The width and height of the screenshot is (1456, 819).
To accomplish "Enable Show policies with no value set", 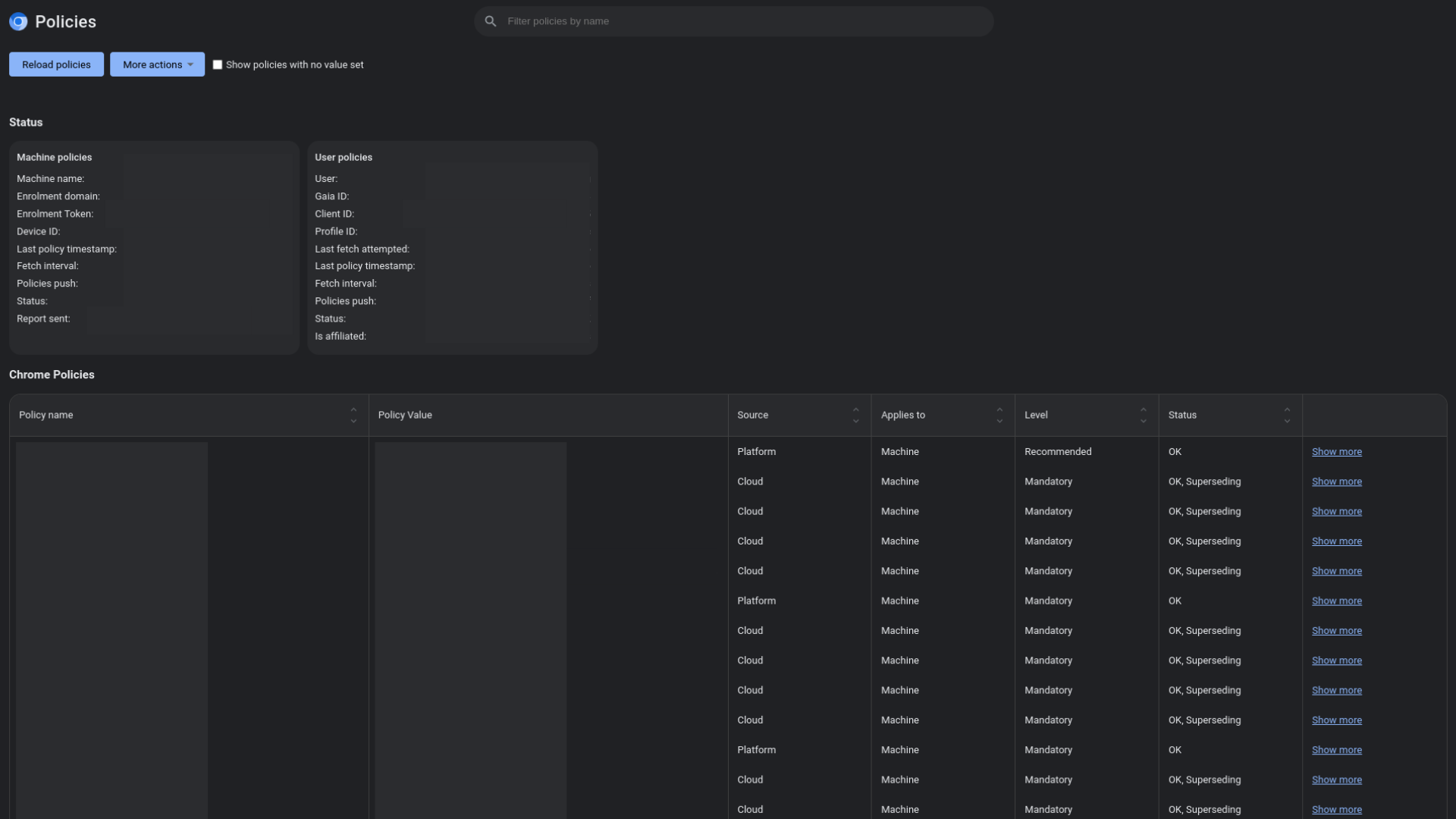I will click(218, 64).
